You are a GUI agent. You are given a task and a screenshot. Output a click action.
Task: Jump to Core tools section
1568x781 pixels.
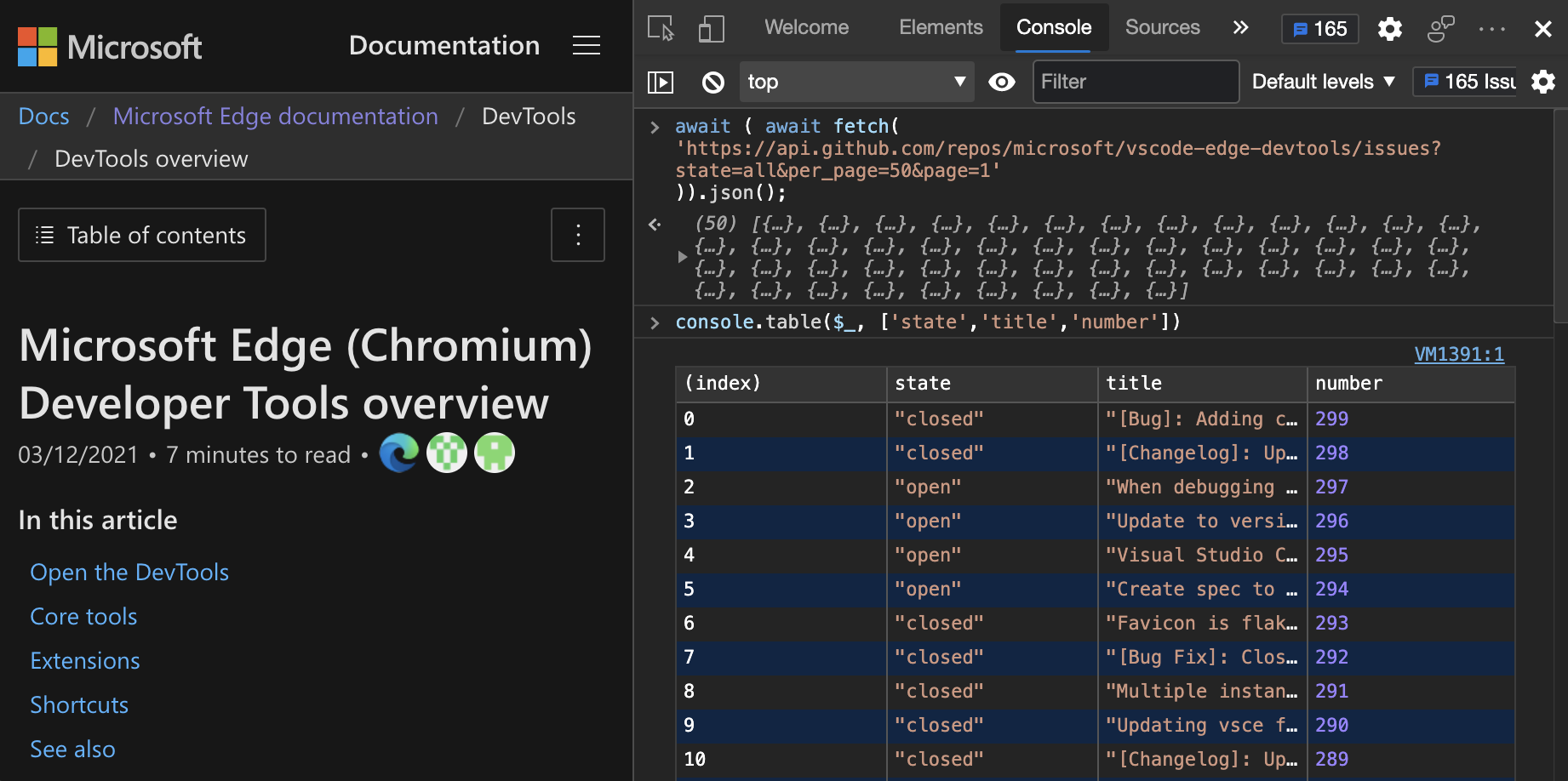(x=83, y=617)
